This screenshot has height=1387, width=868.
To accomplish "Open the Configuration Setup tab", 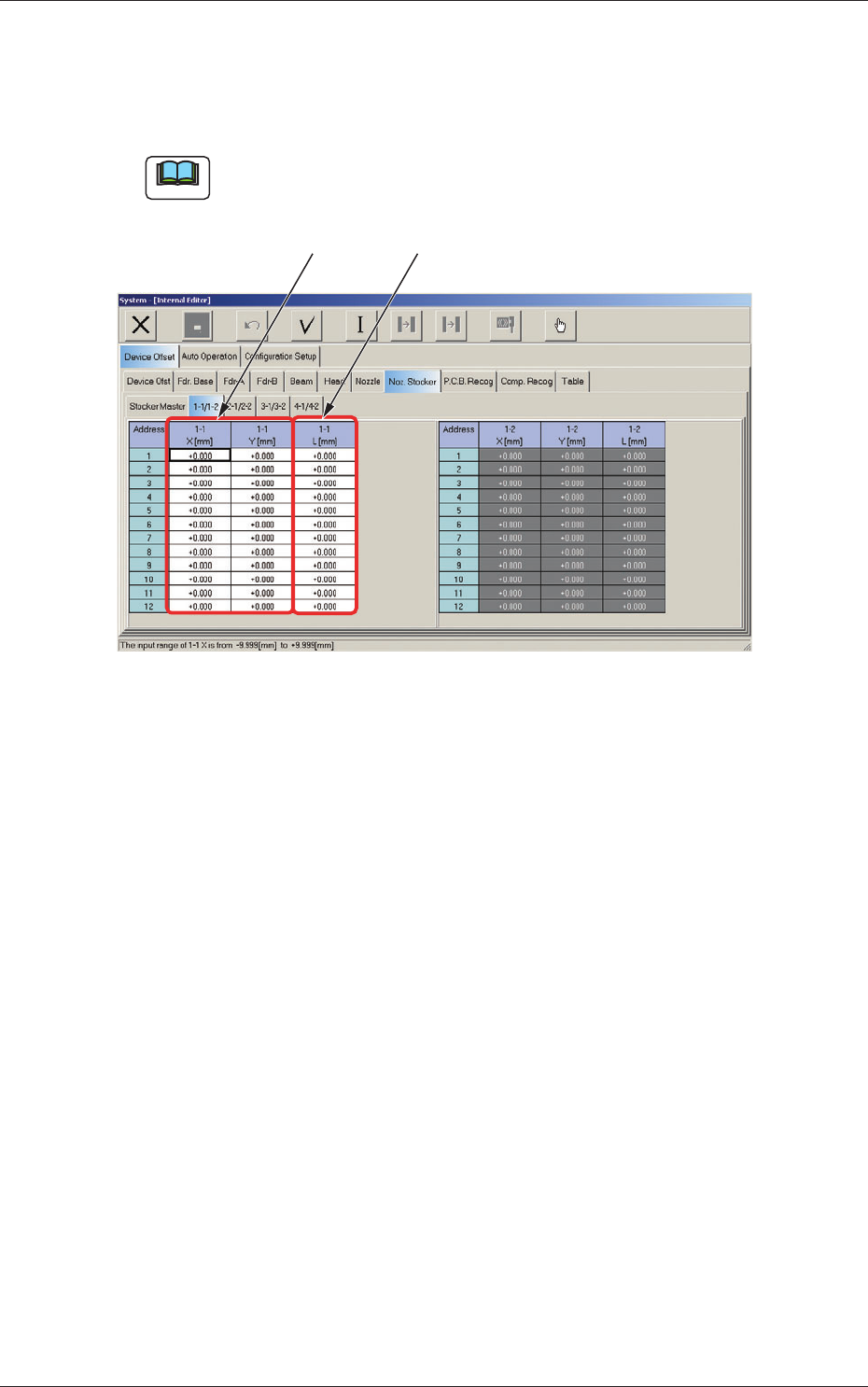I will pos(281,357).
